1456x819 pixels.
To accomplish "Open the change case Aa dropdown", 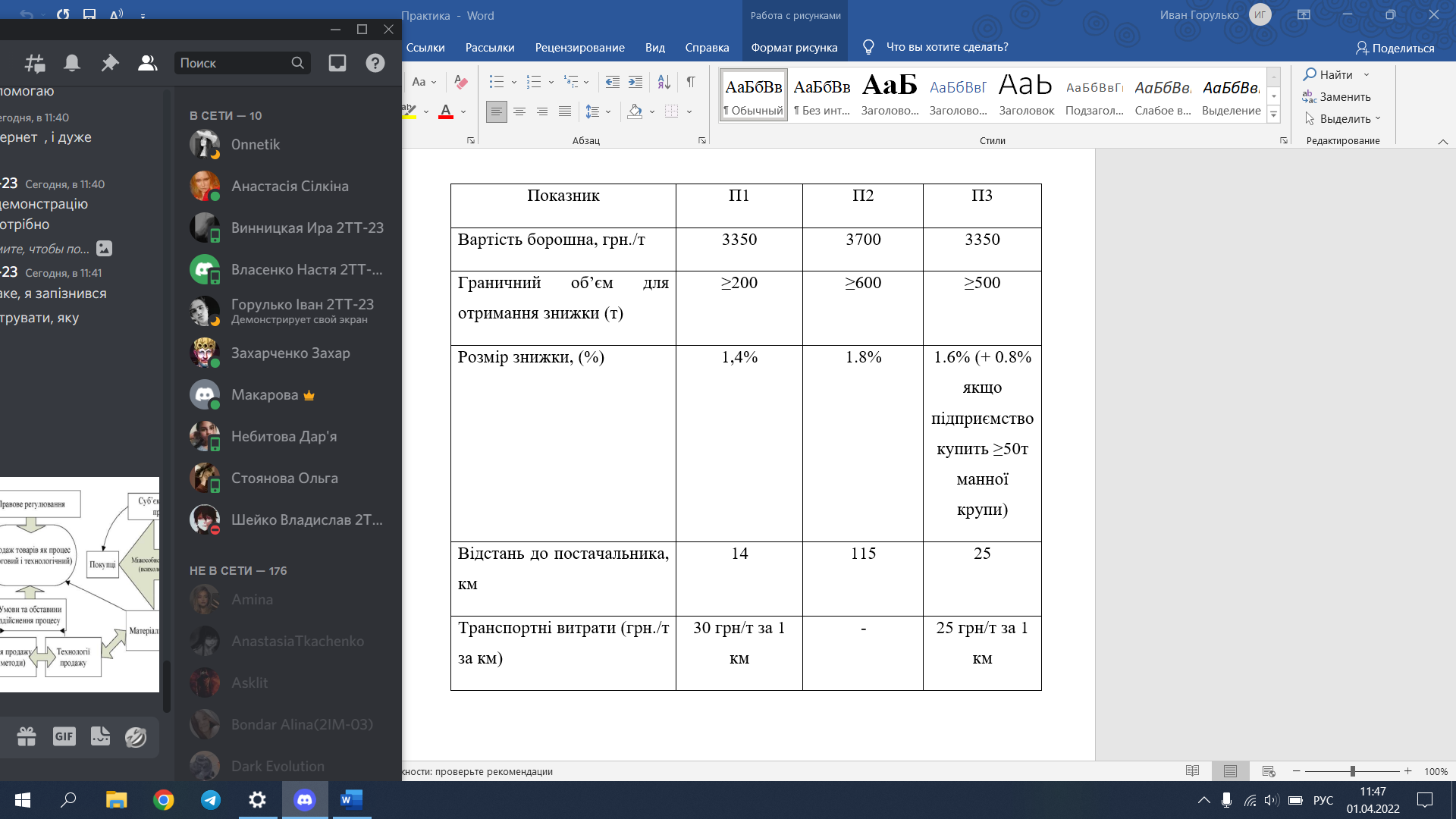I will click(423, 81).
